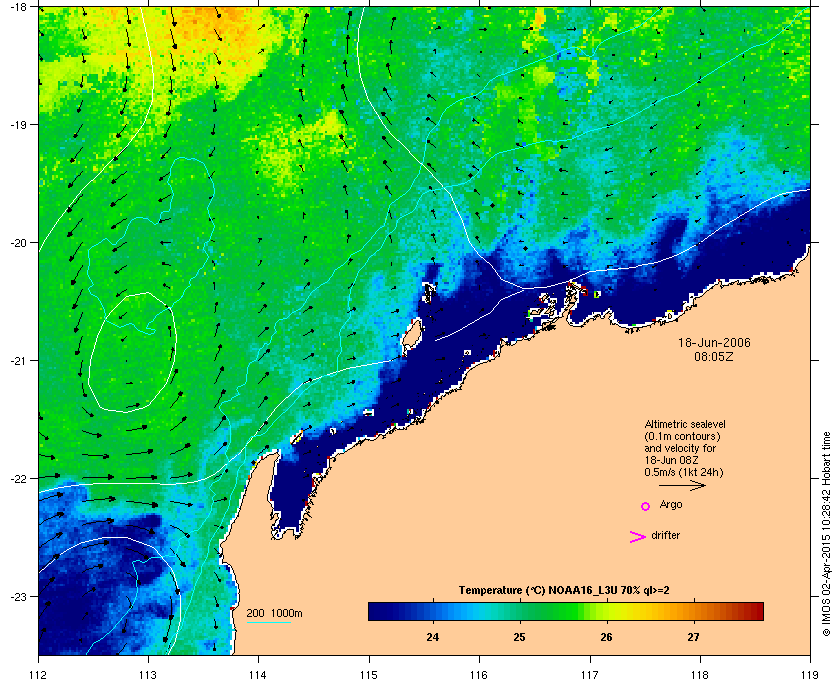
Task: Click the '08:05Z' time label
Action: coord(714,356)
